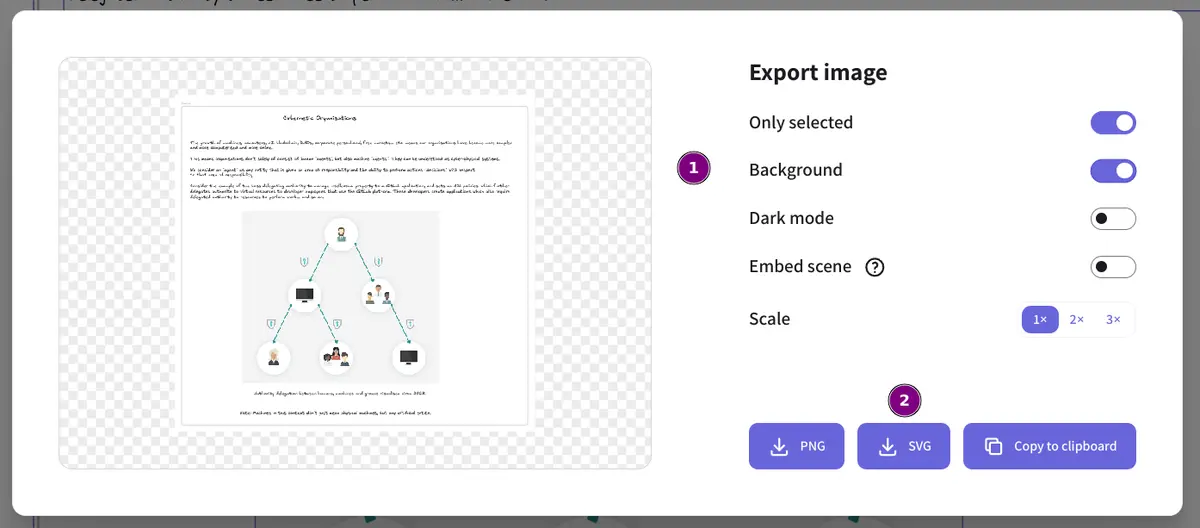Click the Embed scene label
This screenshot has width=1200, height=528.
coord(800,267)
